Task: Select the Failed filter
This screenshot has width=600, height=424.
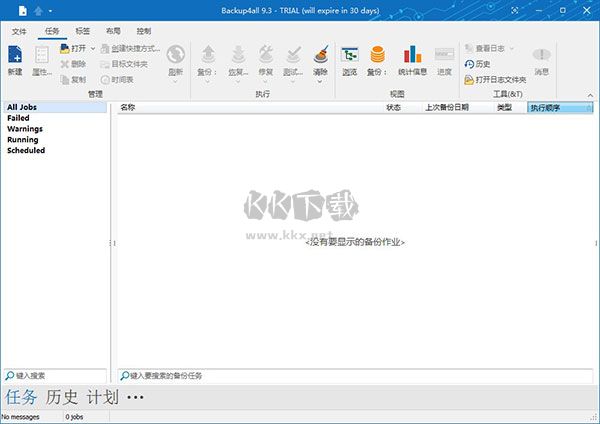Action: [18, 118]
